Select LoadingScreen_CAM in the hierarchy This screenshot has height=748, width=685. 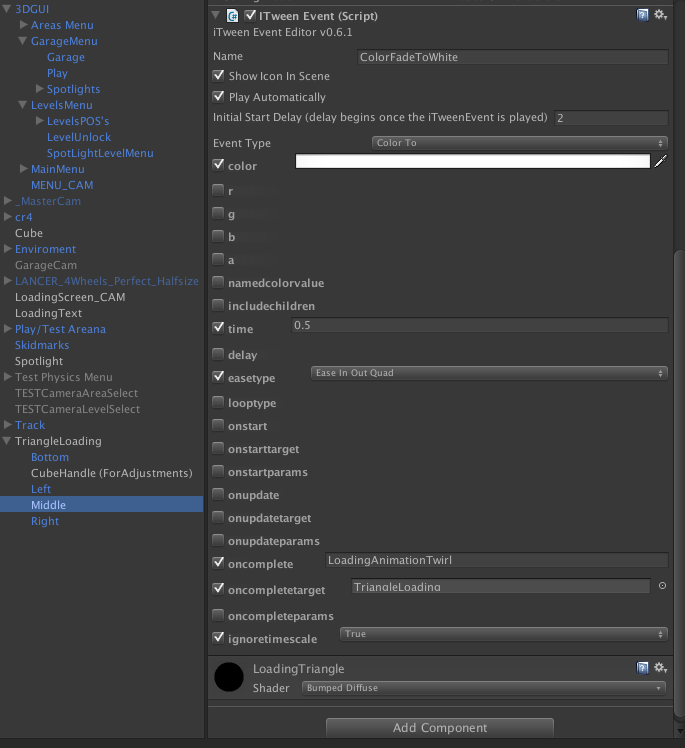[x=70, y=297]
